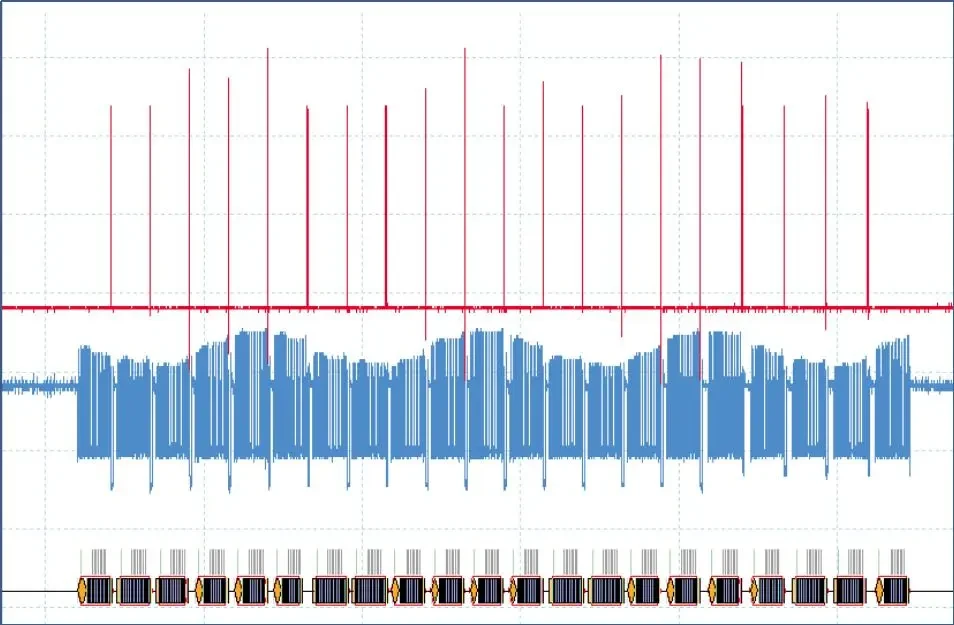The image size is (954, 625).
Task: Select the first red pulse spike
Action: (111, 207)
